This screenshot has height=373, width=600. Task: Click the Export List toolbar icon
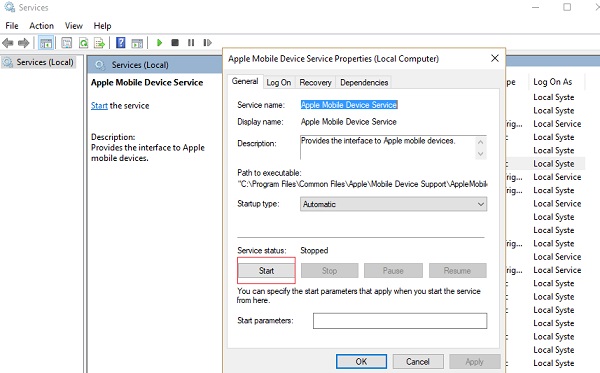coord(99,43)
